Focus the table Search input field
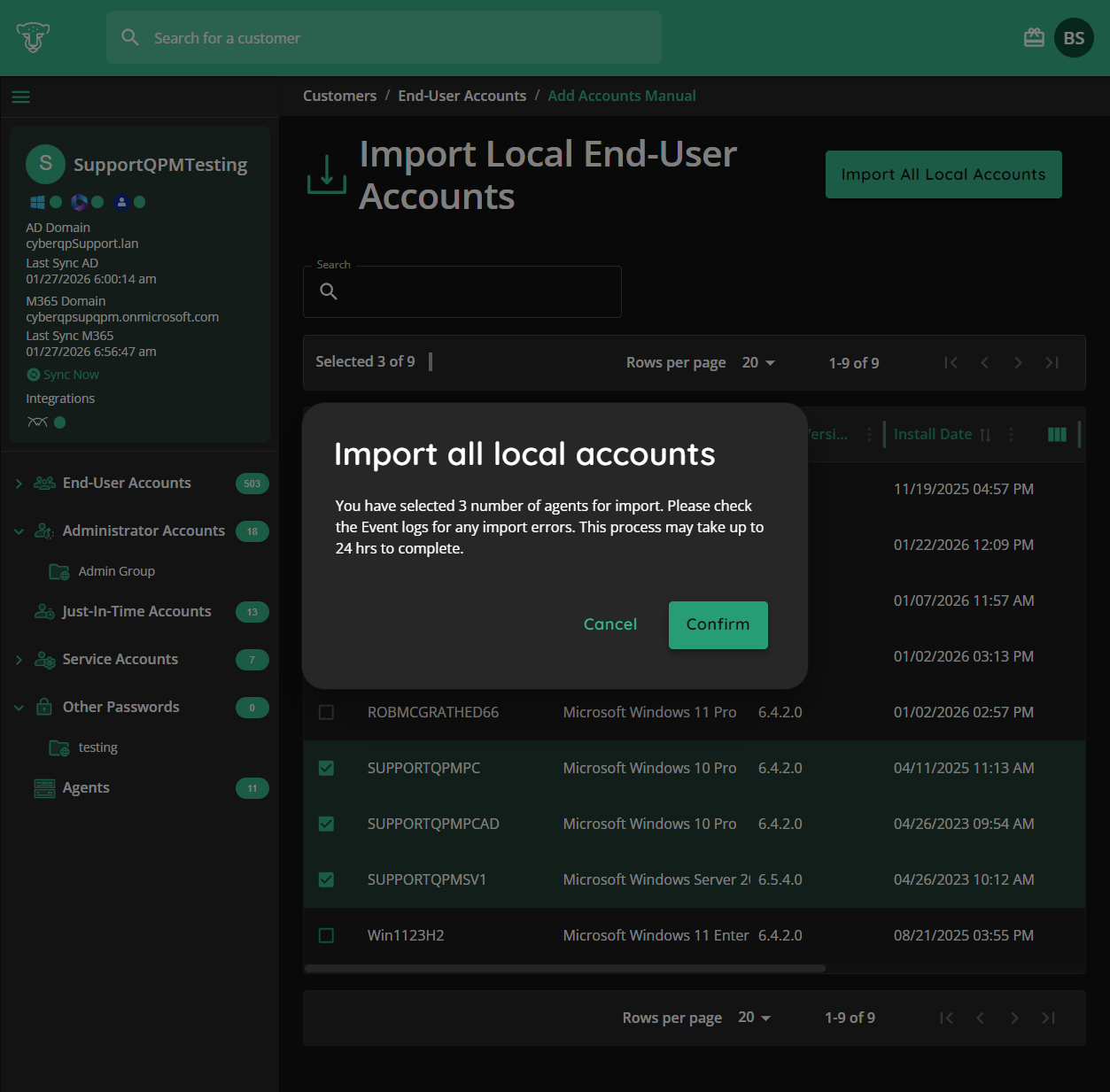Screen dimensions: 1110x1092 coord(462,291)
